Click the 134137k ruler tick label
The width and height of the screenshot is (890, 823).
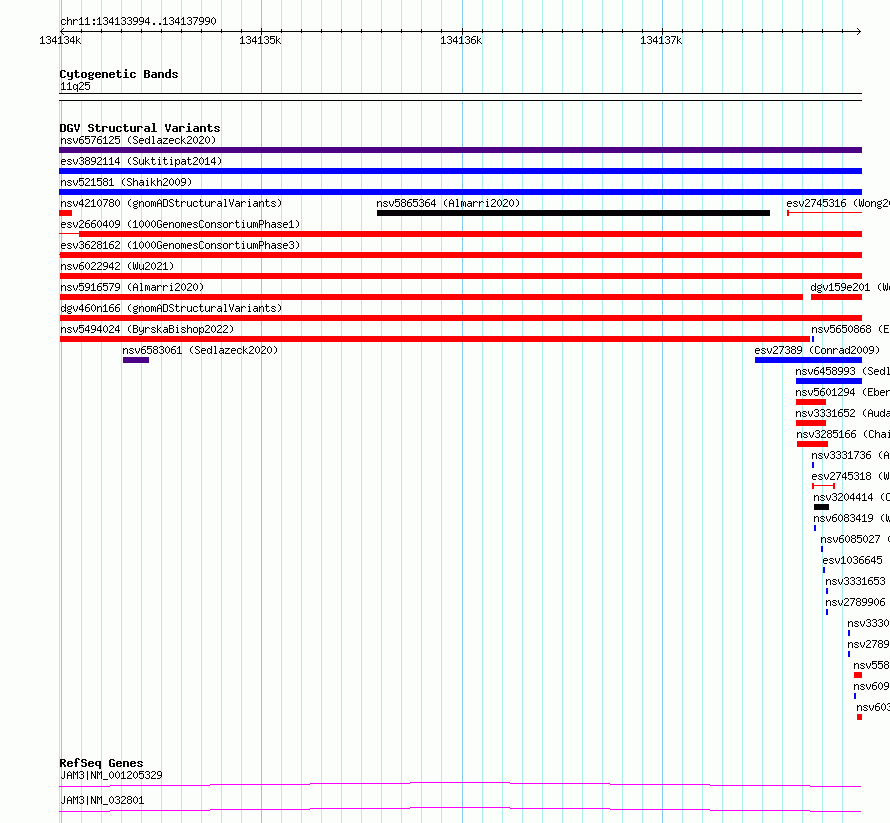click(661, 40)
